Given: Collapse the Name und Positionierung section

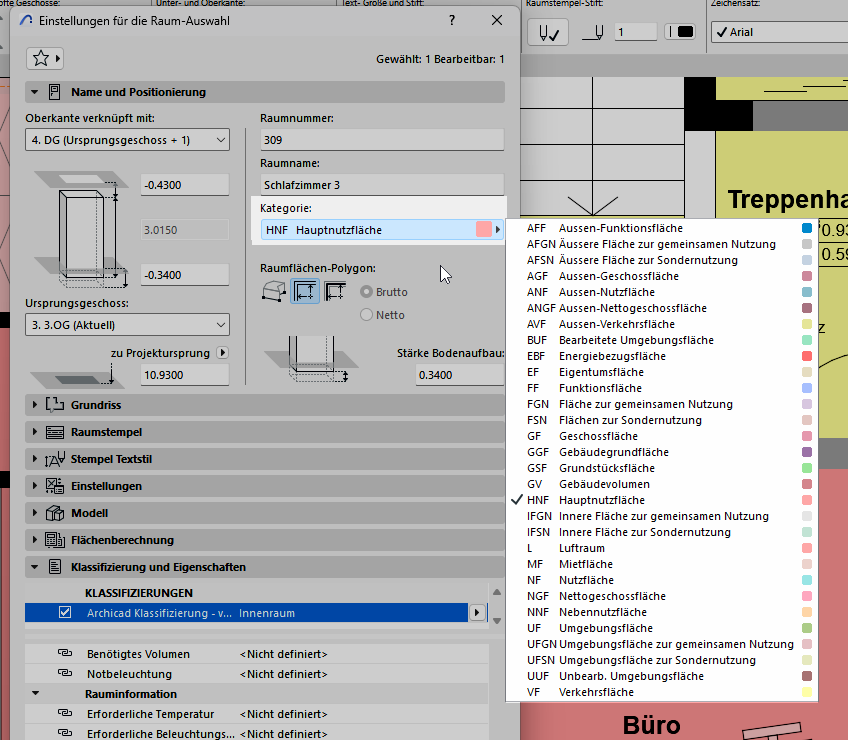Looking at the screenshot, I should tap(37, 92).
